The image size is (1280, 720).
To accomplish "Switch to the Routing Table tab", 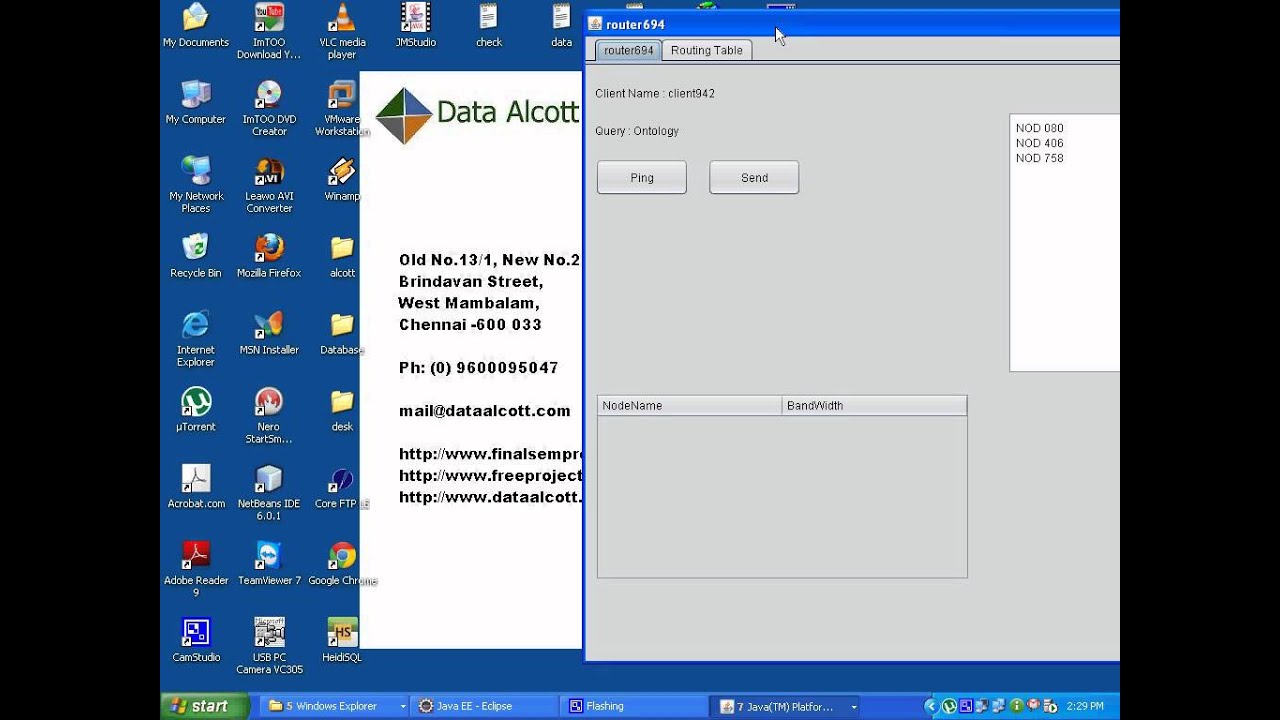I will [706, 50].
